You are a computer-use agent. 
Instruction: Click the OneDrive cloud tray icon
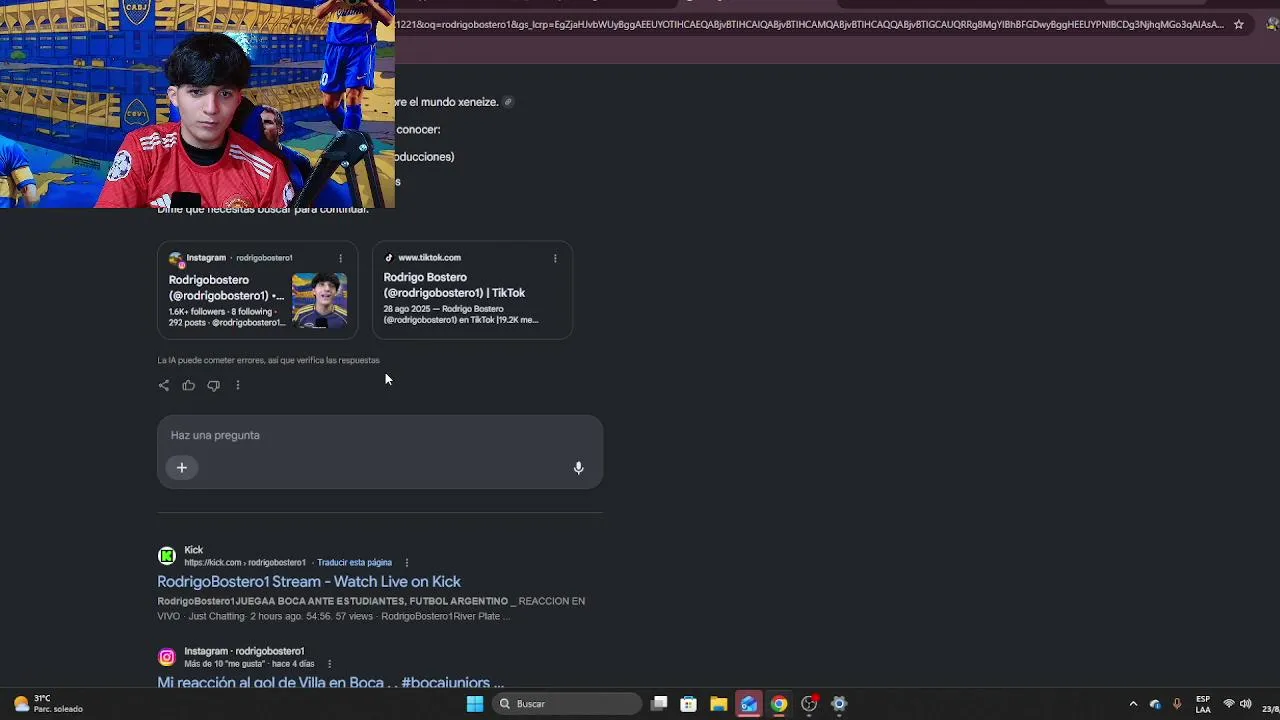1155,704
